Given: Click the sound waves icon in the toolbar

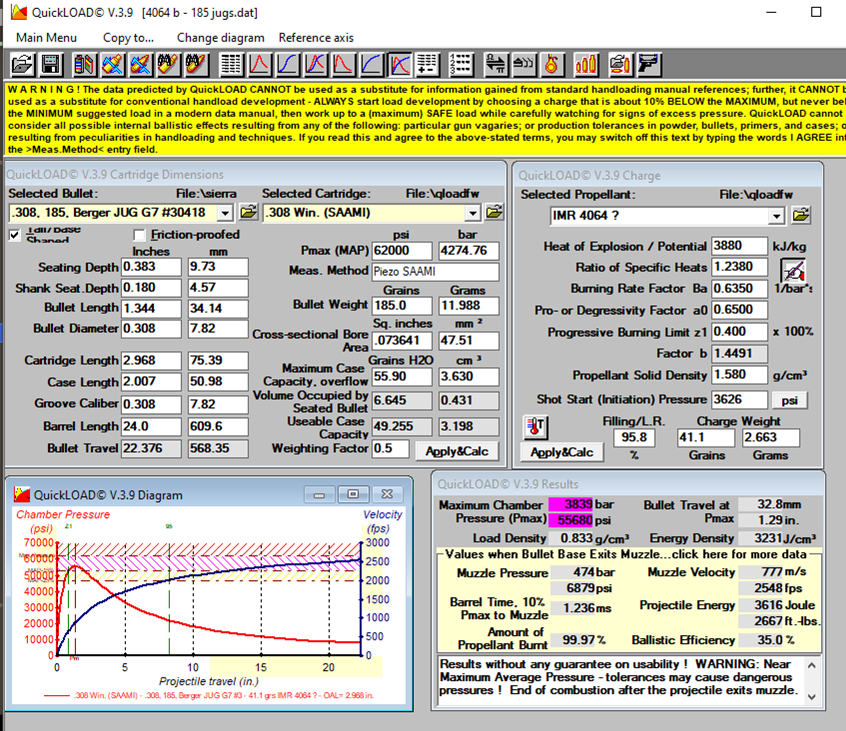Looking at the screenshot, I should (523, 65).
